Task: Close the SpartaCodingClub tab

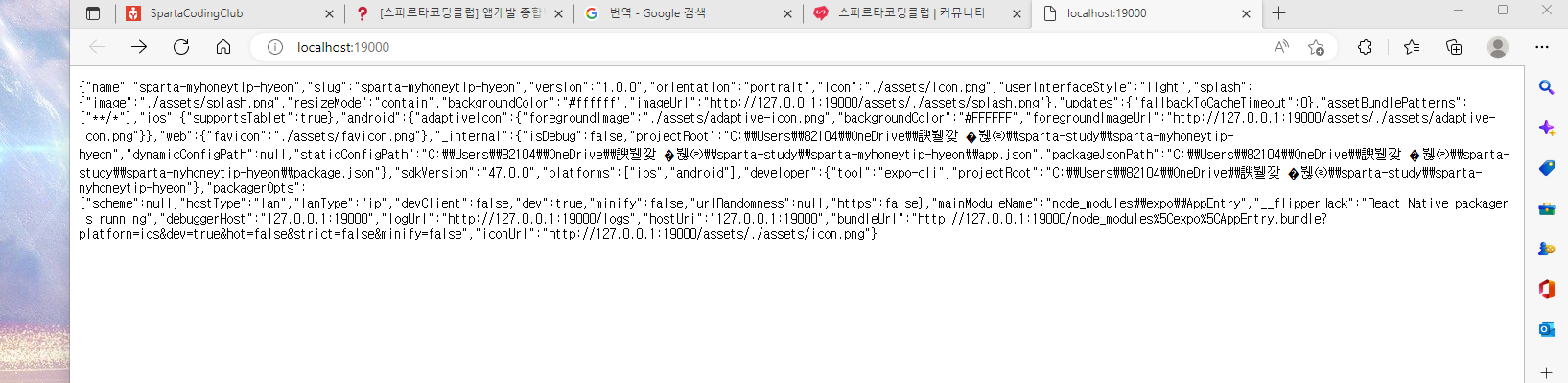Action: click(x=330, y=13)
